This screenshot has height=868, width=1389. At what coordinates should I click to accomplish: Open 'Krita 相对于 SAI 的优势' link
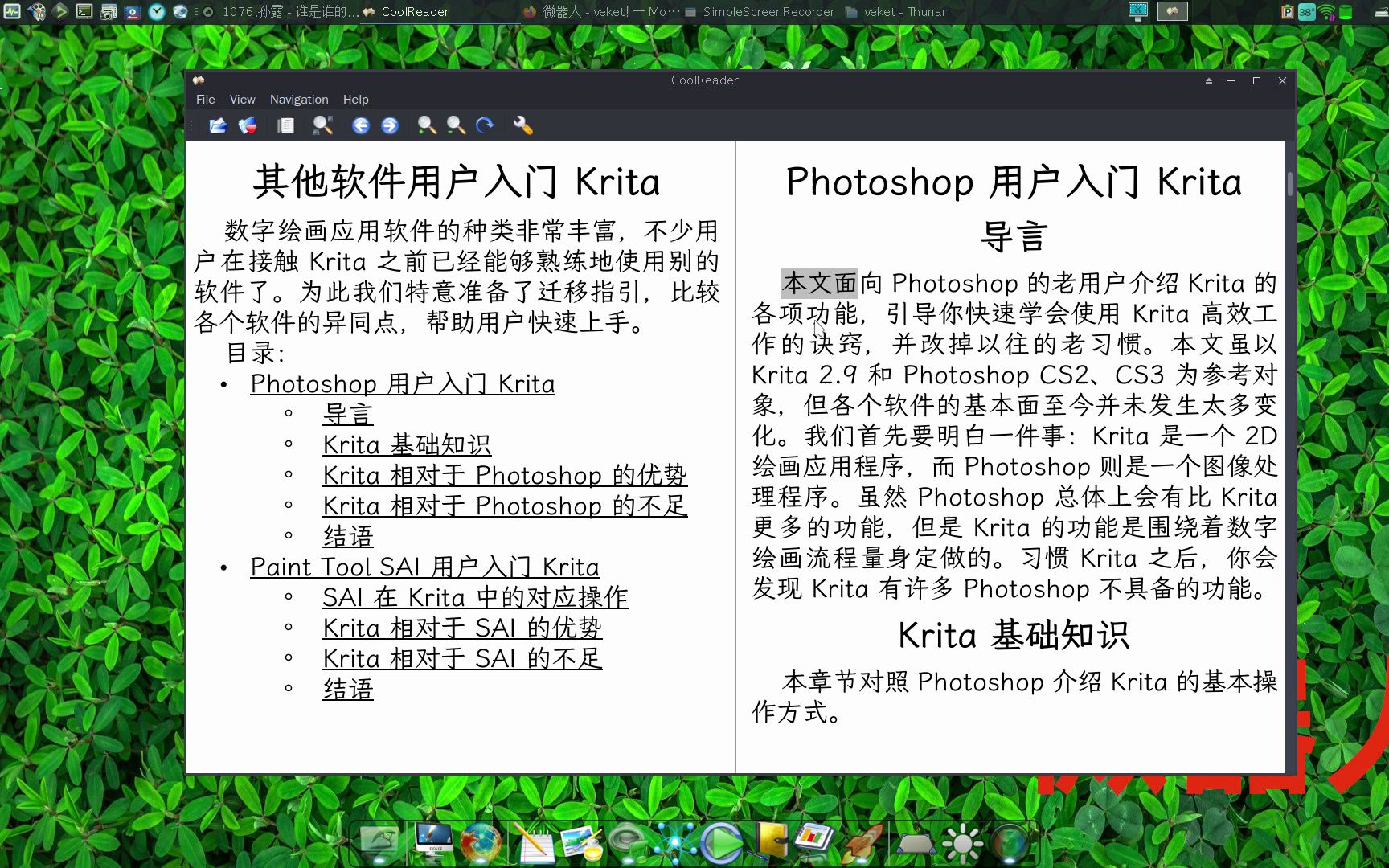[x=462, y=628]
